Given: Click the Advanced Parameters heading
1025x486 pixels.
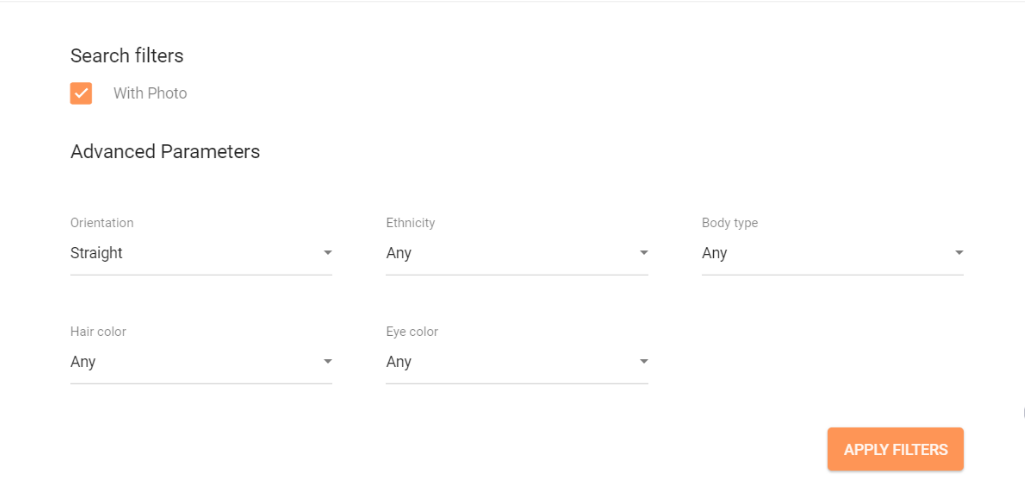Looking at the screenshot, I should pos(165,152).
